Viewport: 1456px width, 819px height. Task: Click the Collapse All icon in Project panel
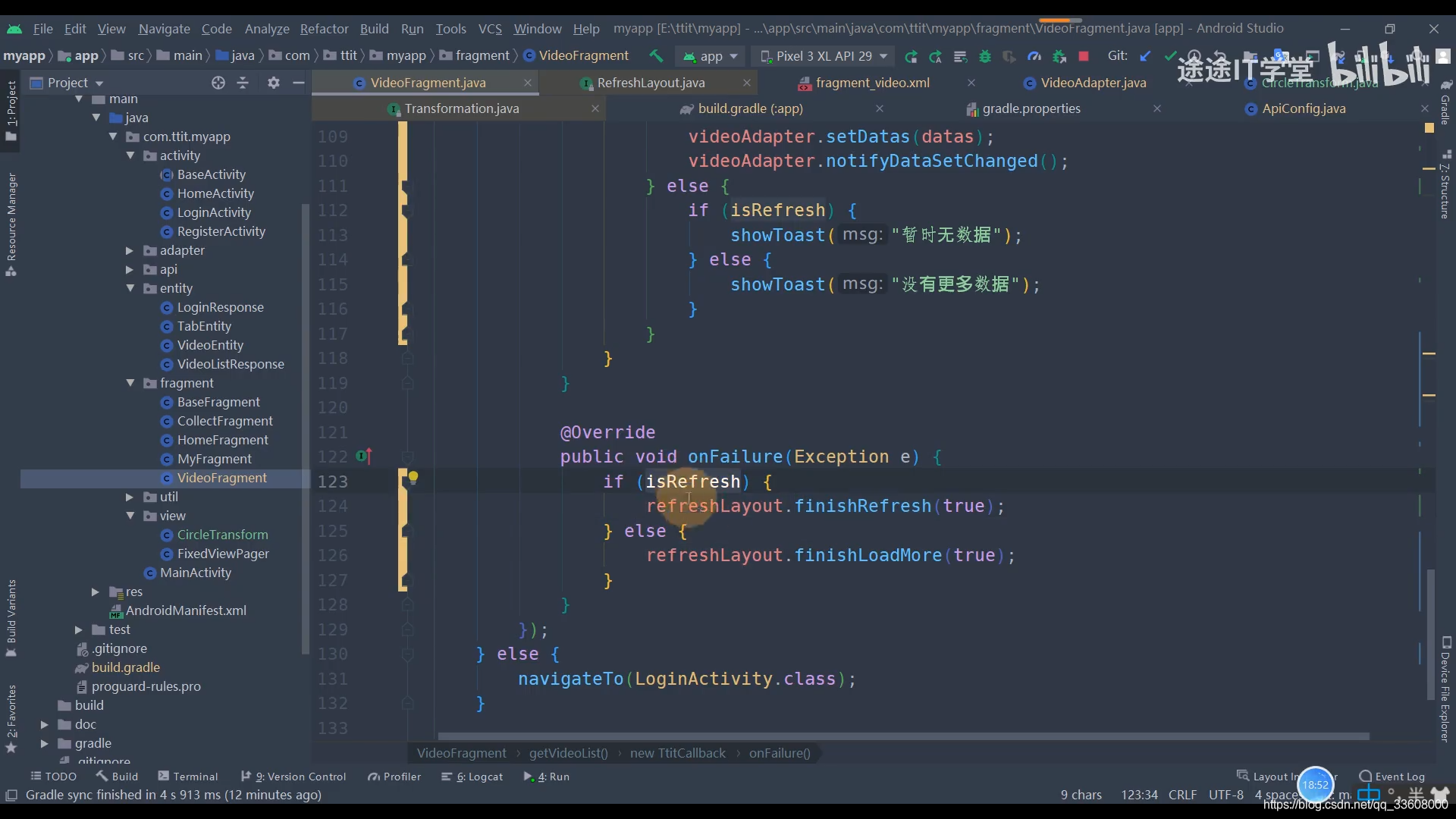(243, 83)
